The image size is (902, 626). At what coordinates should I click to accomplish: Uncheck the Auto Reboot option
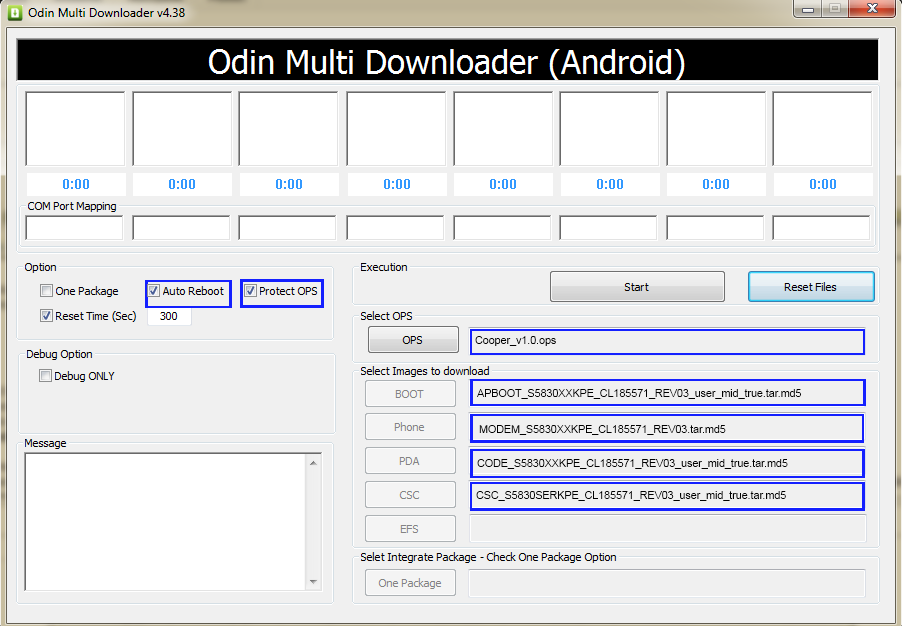click(154, 291)
